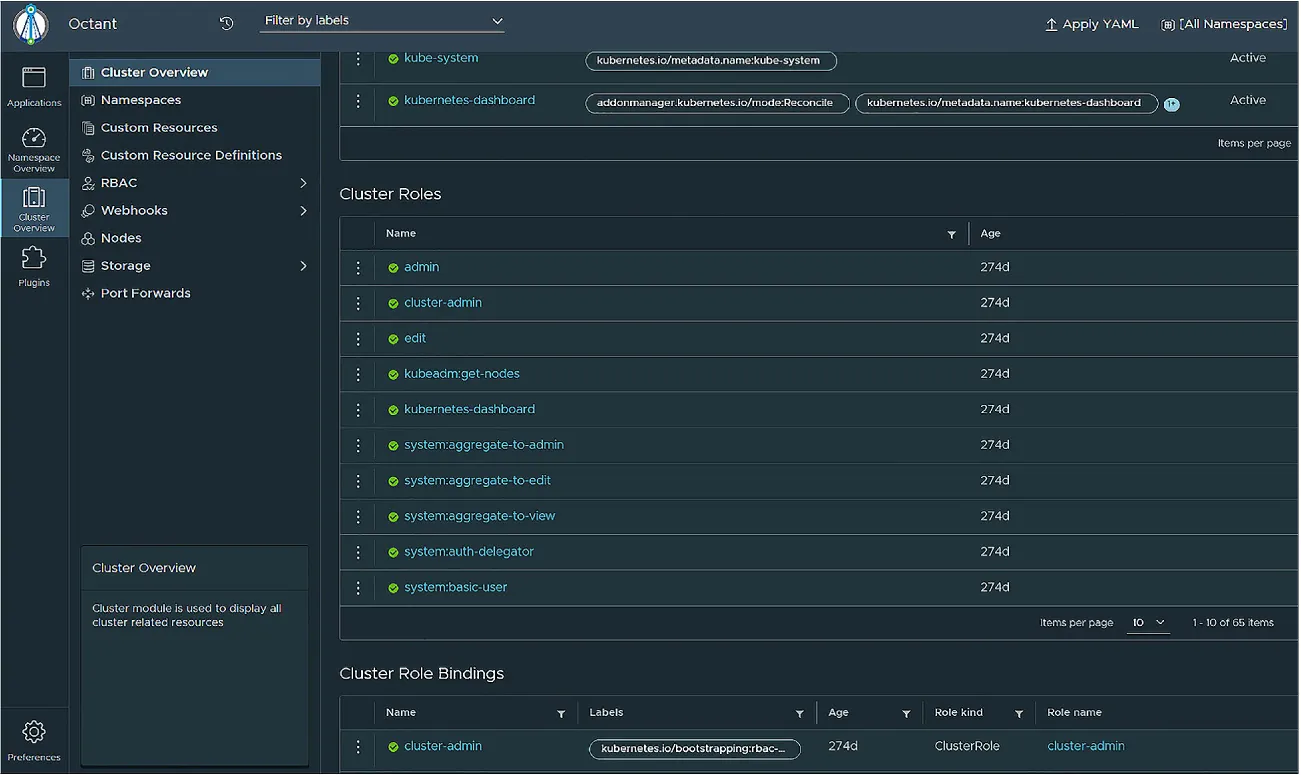Open the Name column filter in Cluster Roles
Screen dimensions: 1301x775
951,233
